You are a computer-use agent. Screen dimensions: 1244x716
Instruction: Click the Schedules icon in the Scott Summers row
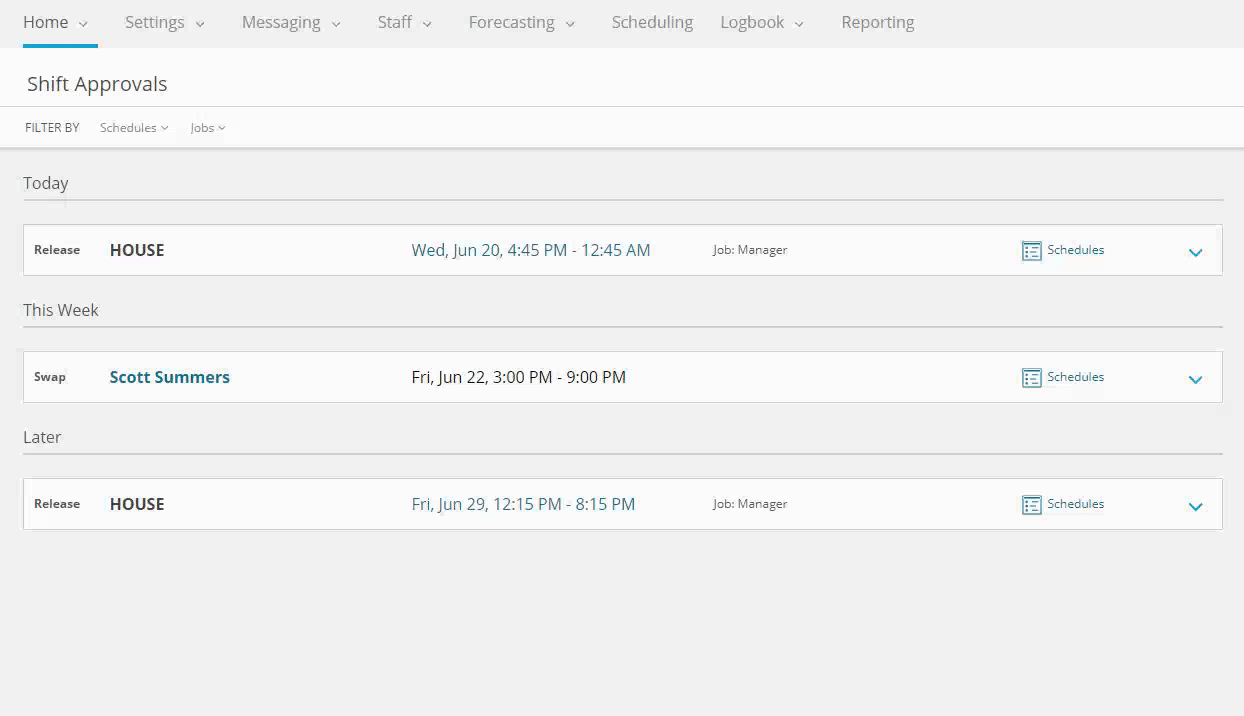[1032, 378]
